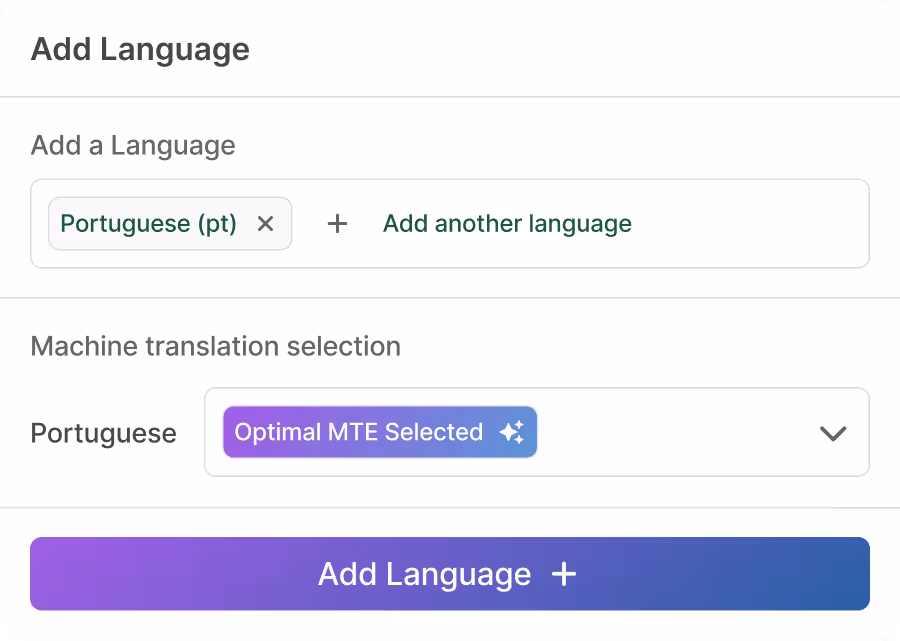Remove the Portuguese (pt) chip via X
900x641 pixels.
coord(265,224)
